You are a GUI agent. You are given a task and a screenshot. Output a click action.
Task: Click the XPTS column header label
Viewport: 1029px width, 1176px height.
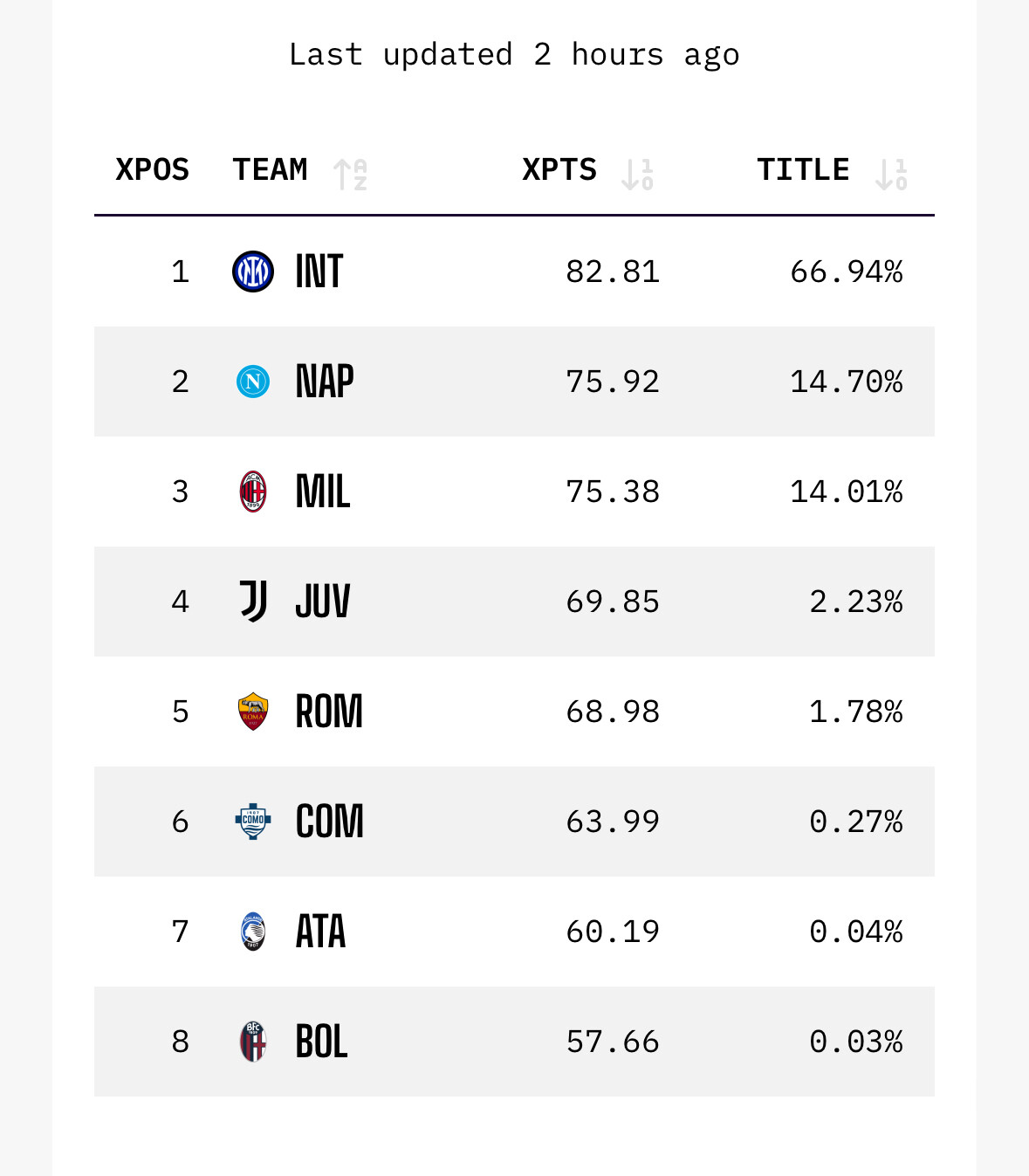pyautogui.click(x=559, y=169)
